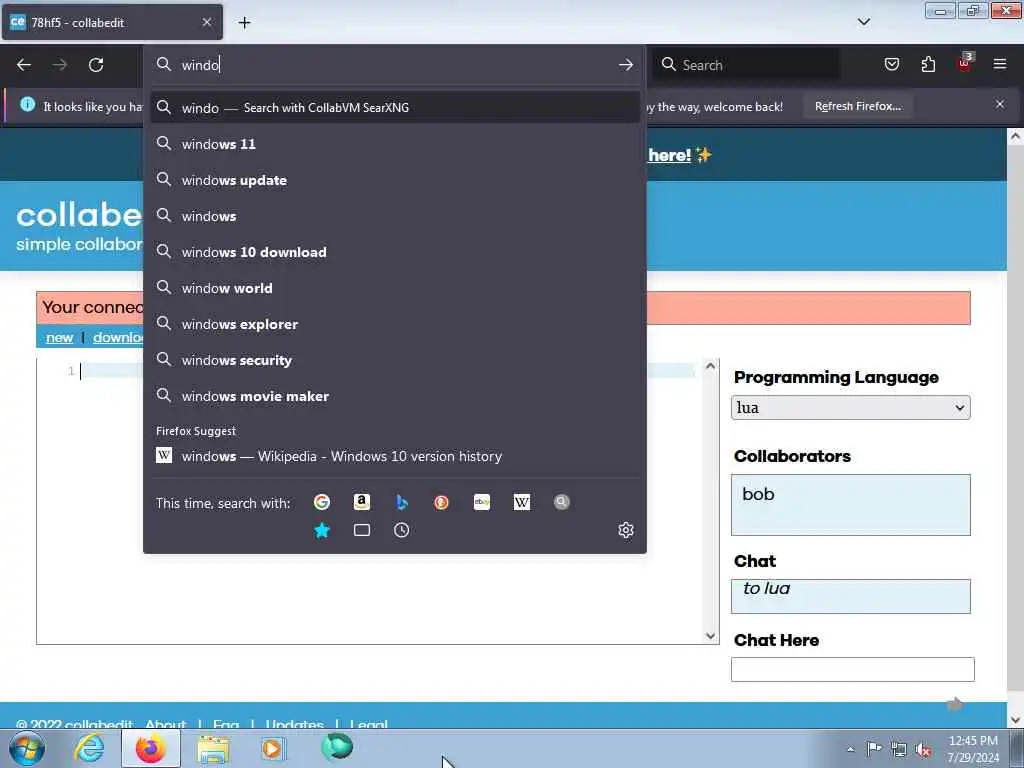Click the 'to lua' chat message
This screenshot has height=768, width=1024.
767,588
